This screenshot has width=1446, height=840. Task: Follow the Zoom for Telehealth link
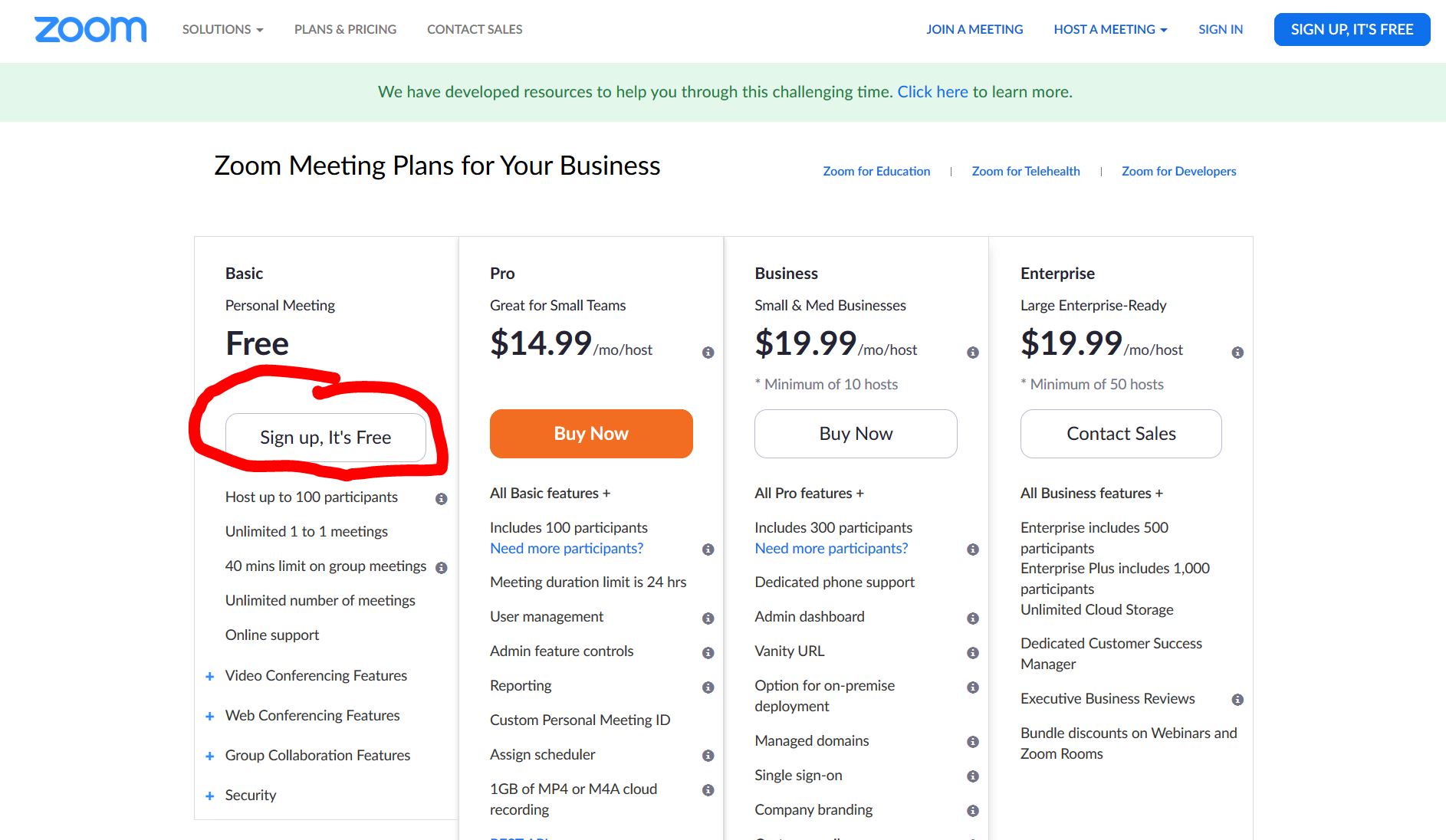tap(1025, 171)
